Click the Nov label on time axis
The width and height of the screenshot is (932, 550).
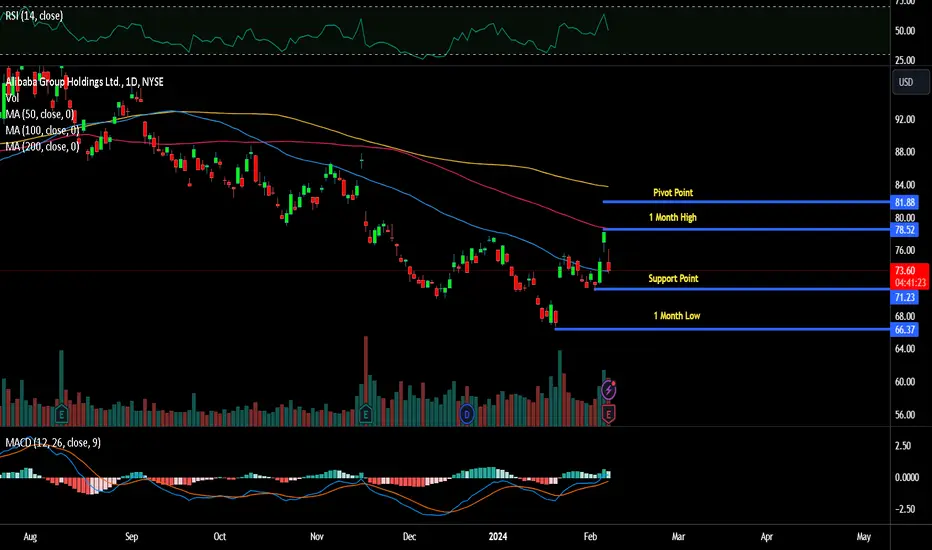pos(317,536)
